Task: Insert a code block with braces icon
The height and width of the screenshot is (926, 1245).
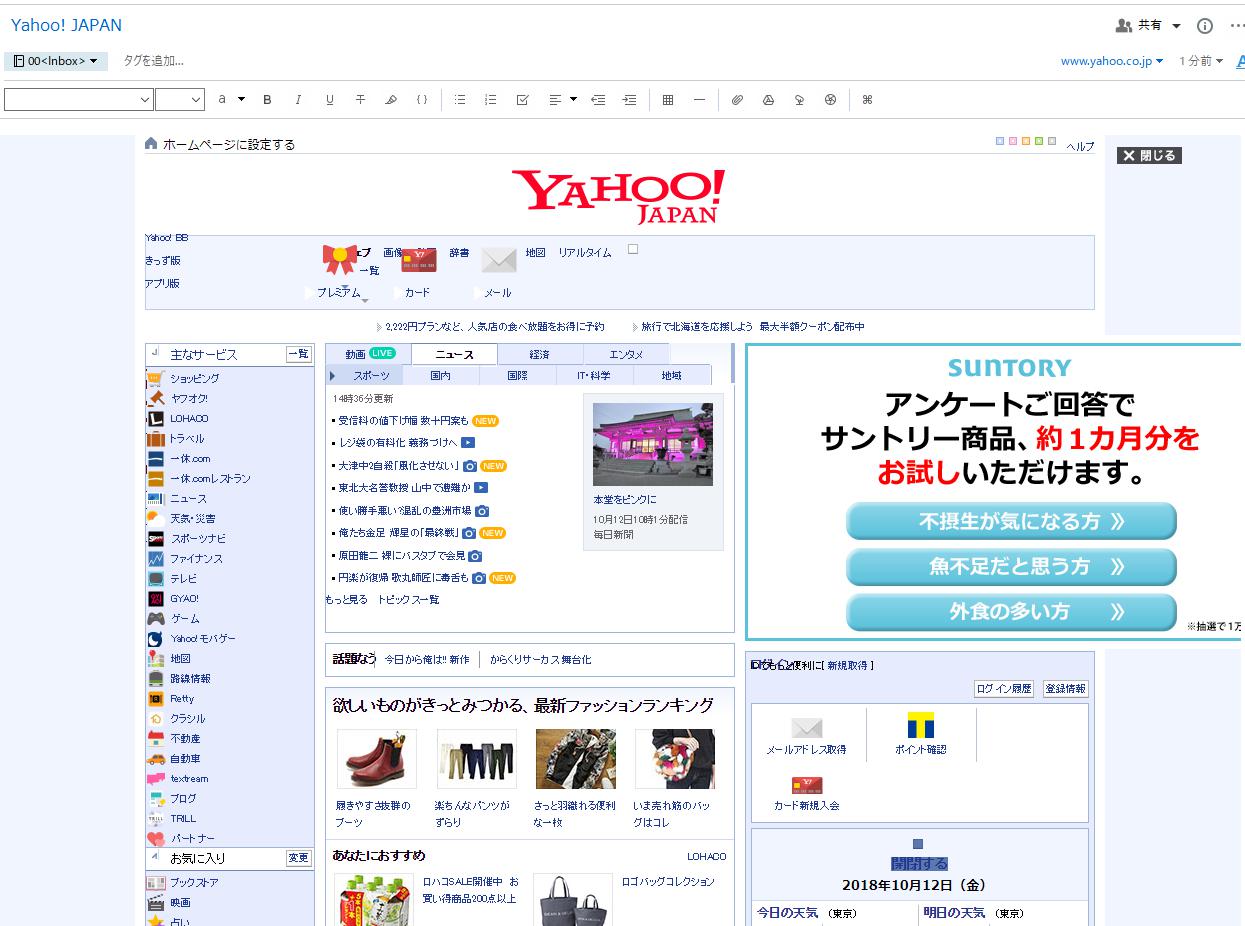Action: [422, 100]
